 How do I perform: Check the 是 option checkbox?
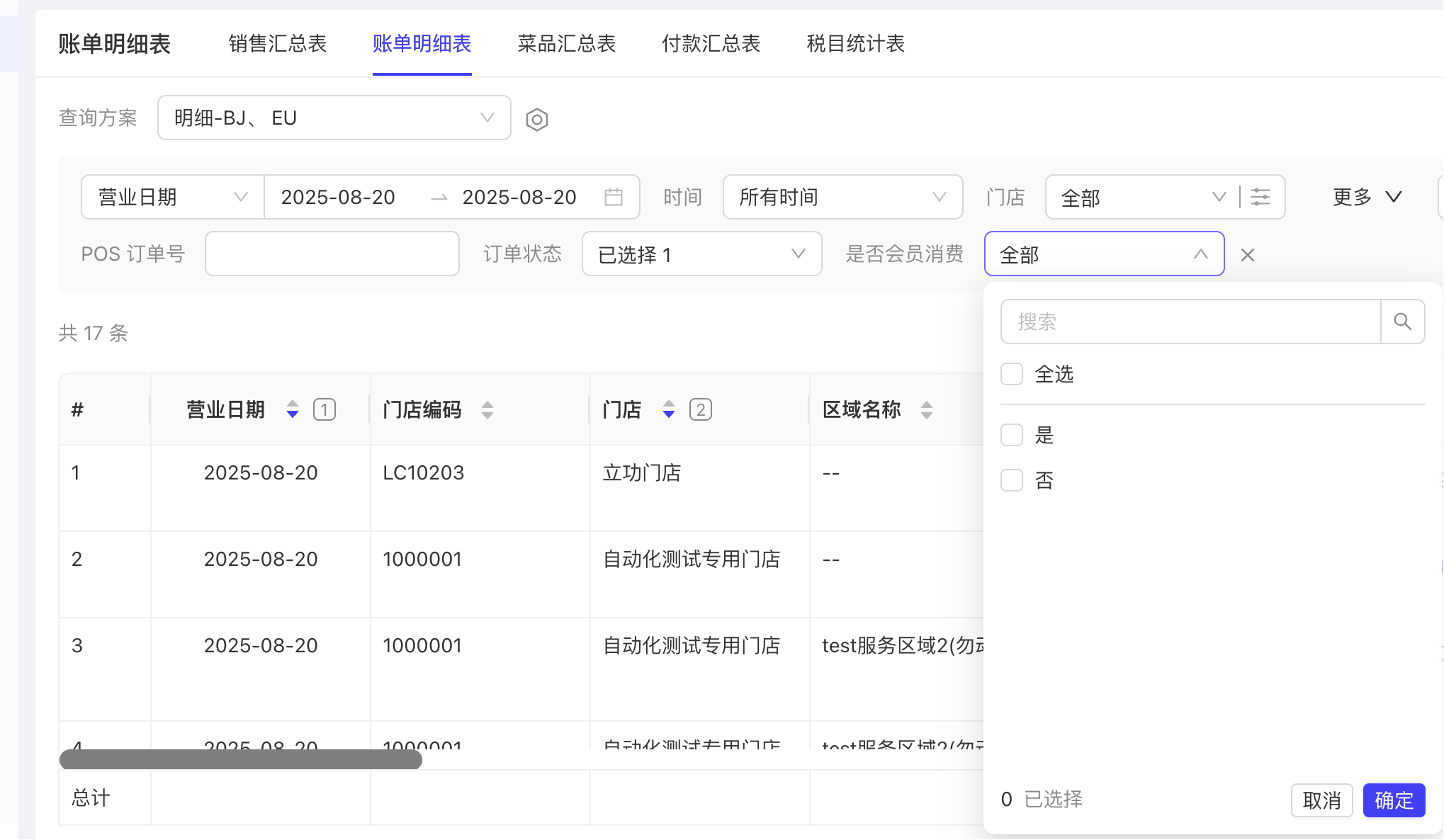pyautogui.click(x=1012, y=435)
